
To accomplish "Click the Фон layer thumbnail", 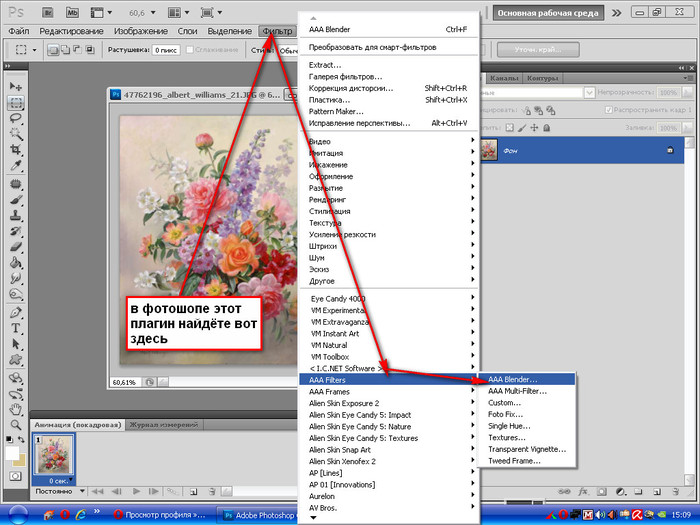I will coord(488,150).
